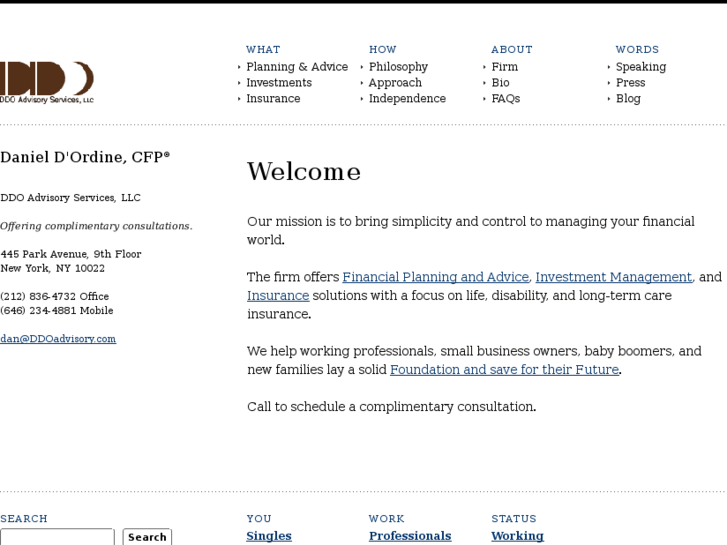This screenshot has height=545, width=727.
Task: Open the Insurance navigation link
Action: coord(273,99)
